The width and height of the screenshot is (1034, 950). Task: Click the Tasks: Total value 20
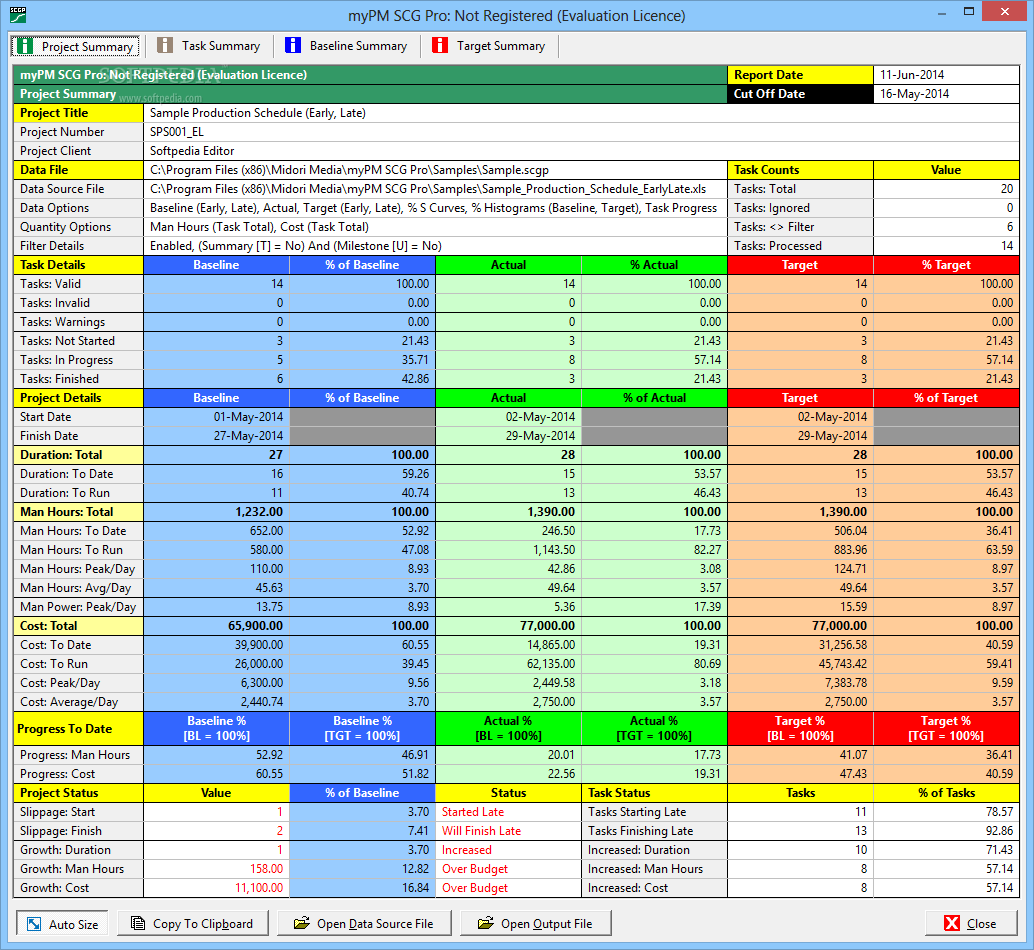[946, 189]
